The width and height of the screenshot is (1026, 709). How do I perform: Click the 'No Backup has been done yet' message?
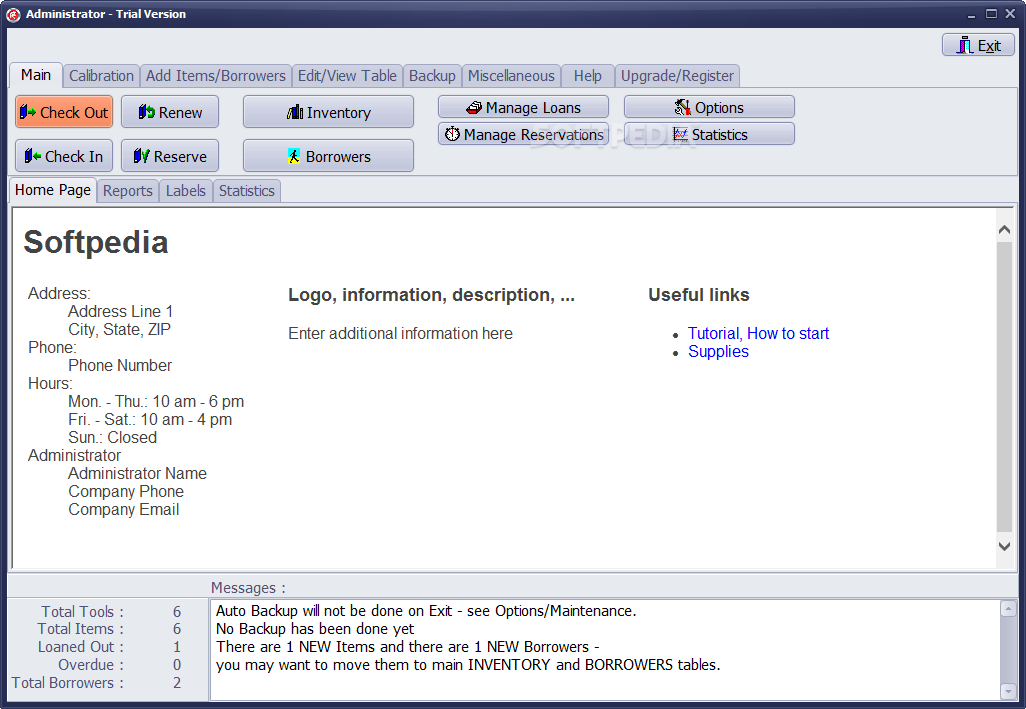click(x=315, y=629)
